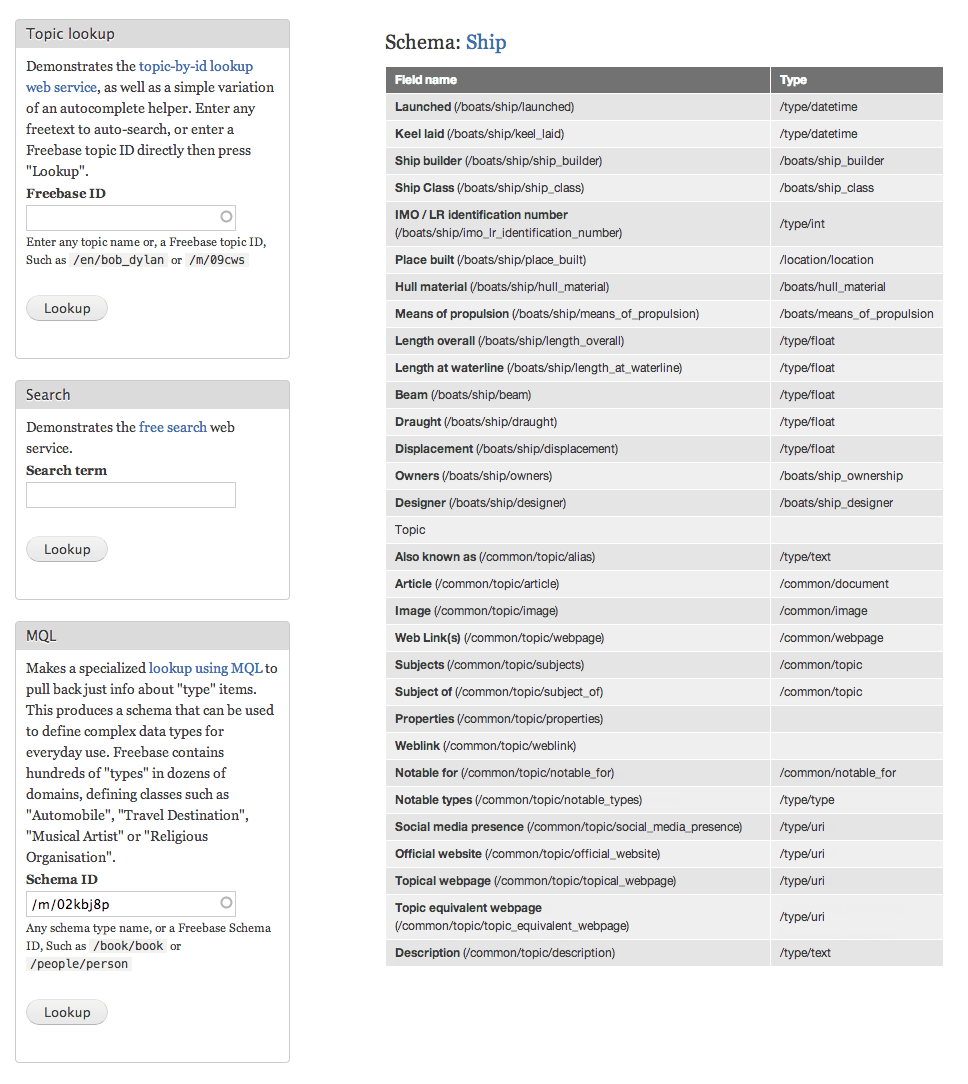
Task: Open the "free search" web service link
Action: tap(173, 427)
